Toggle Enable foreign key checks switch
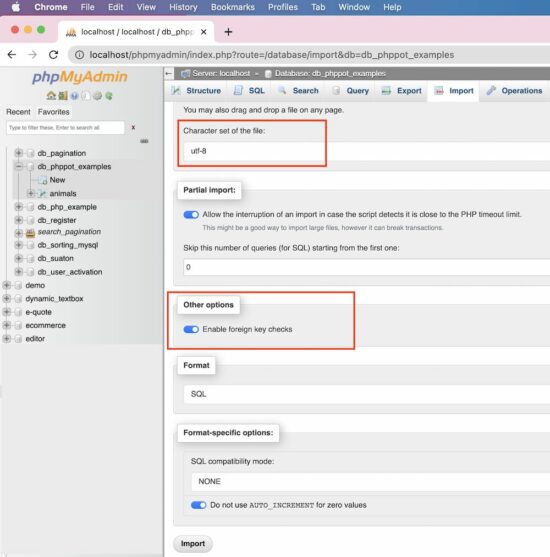Image resolution: width=550 pixels, height=557 pixels. pyautogui.click(x=191, y=329)
